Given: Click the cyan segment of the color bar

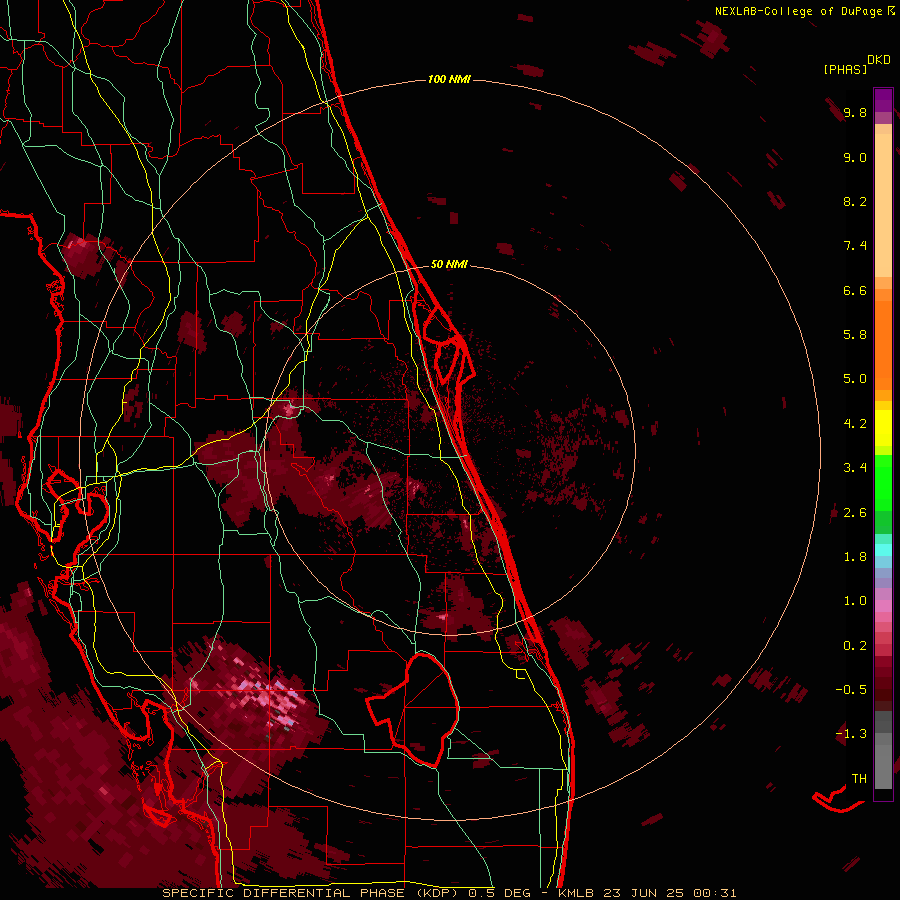Looking at the screenshot, I should 883,550.
